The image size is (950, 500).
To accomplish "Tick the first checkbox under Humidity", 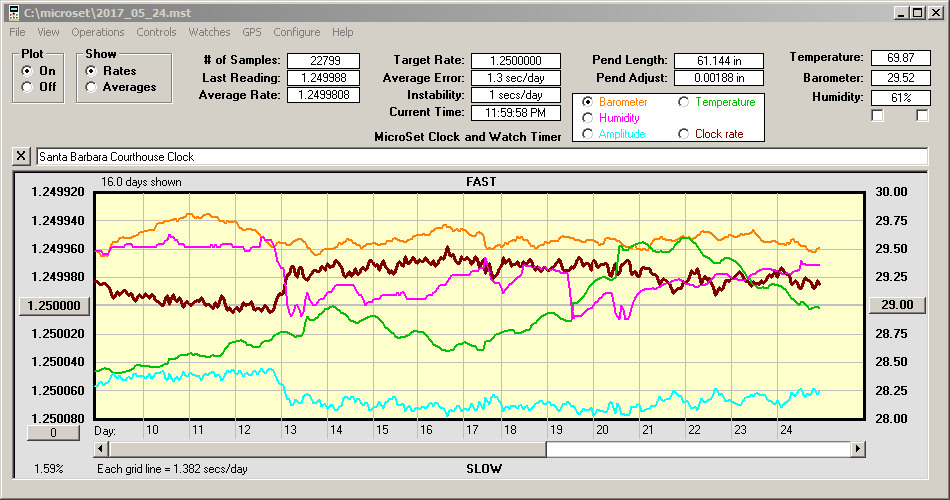I will 877,115.
